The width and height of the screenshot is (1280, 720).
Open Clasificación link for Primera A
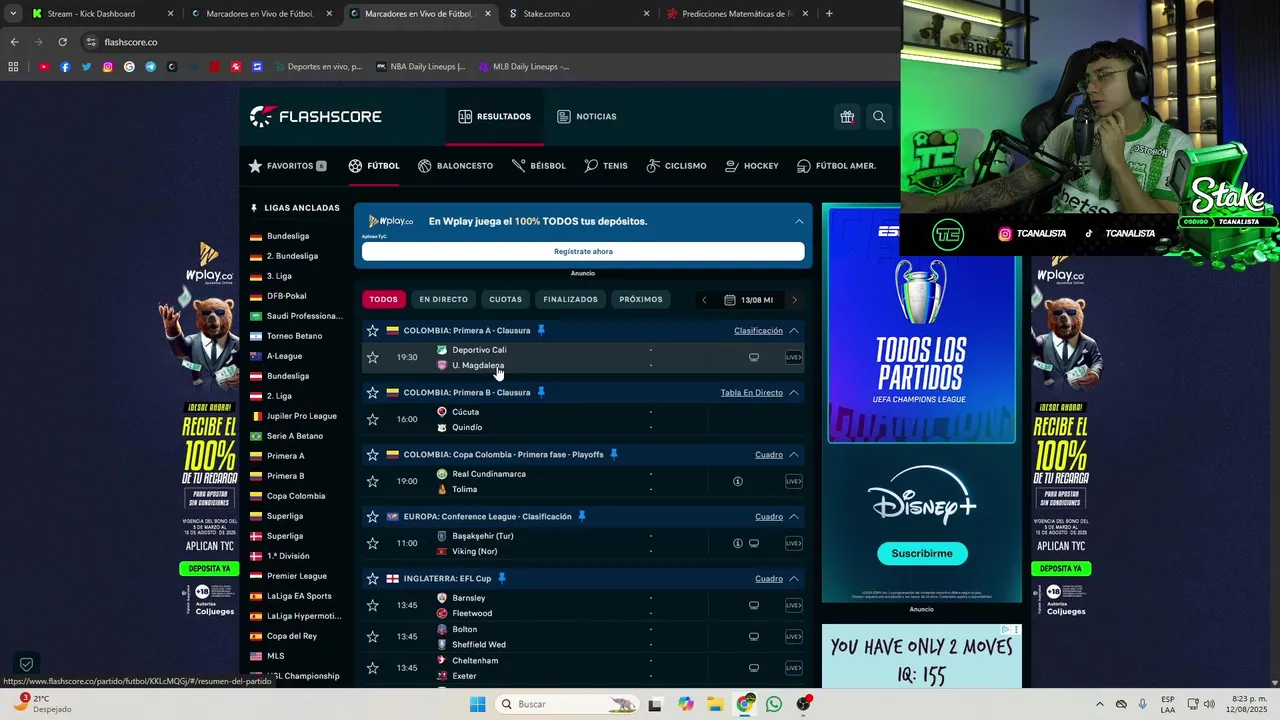pos(758,331)
